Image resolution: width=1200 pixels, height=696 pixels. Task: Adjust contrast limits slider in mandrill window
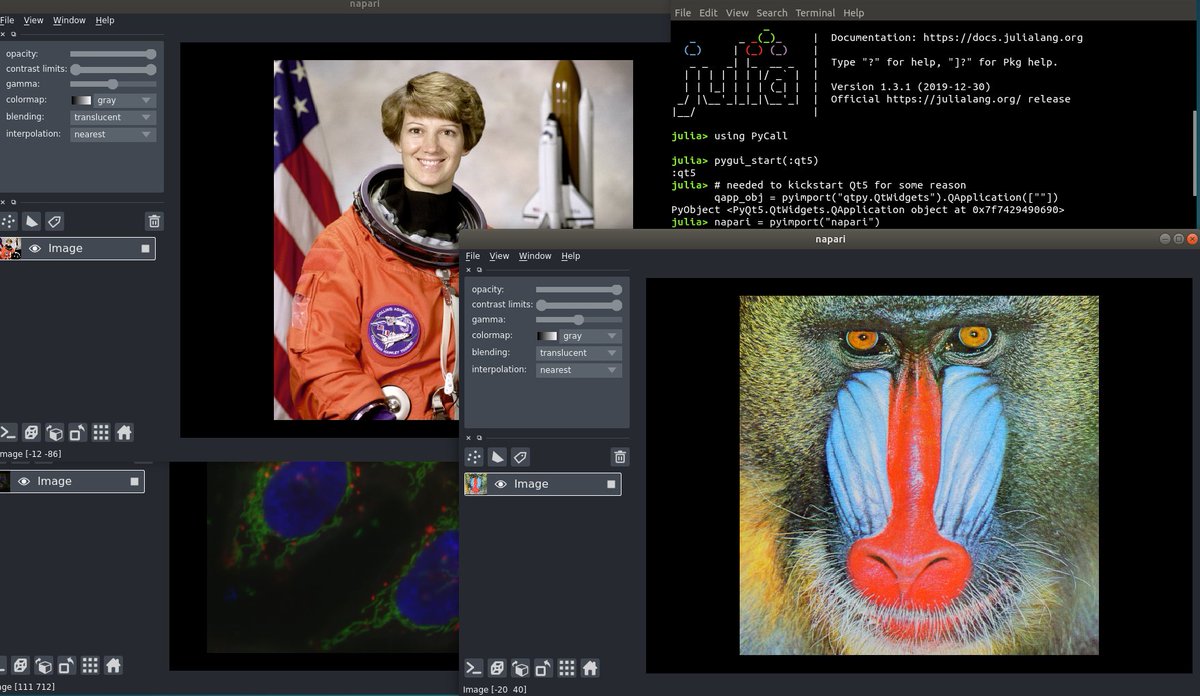click(x=579, y=304)
